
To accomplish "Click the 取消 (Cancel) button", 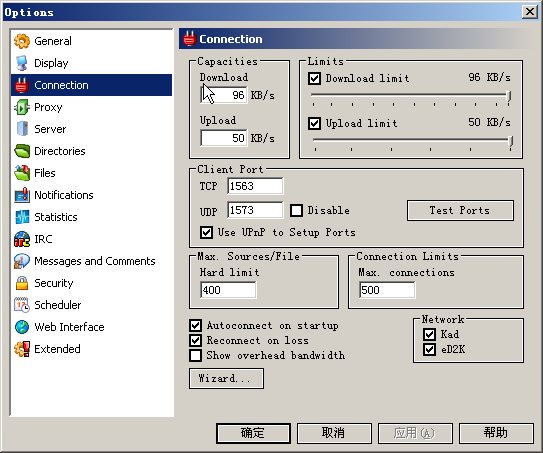I will [334, 433].
